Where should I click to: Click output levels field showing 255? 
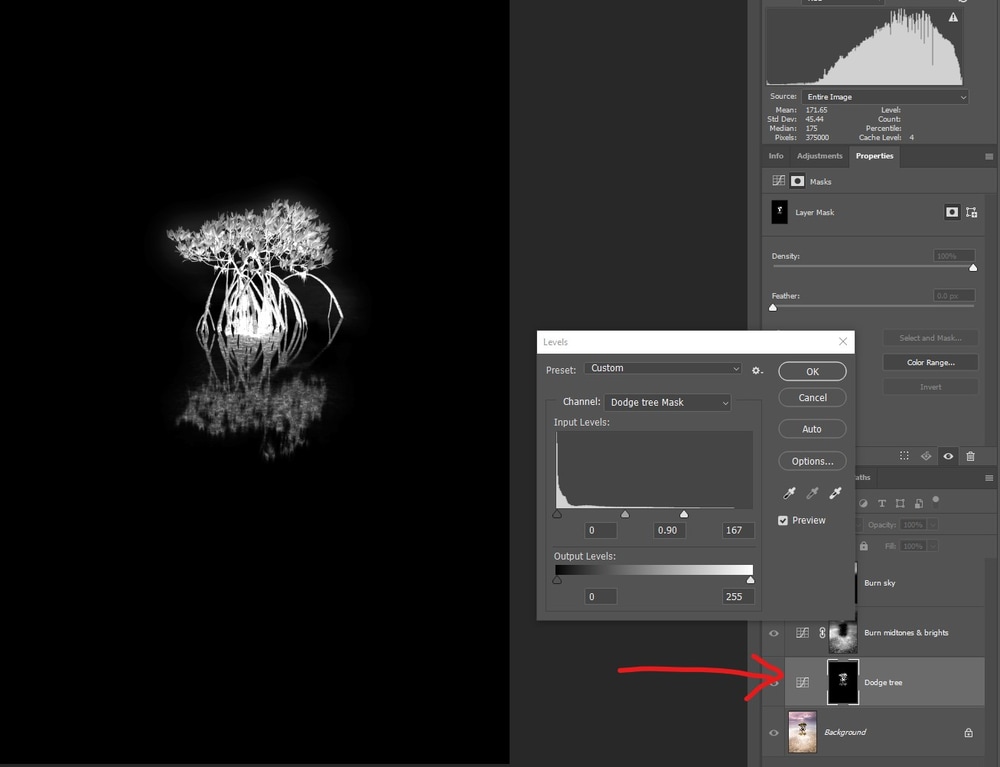pos(738,596)
